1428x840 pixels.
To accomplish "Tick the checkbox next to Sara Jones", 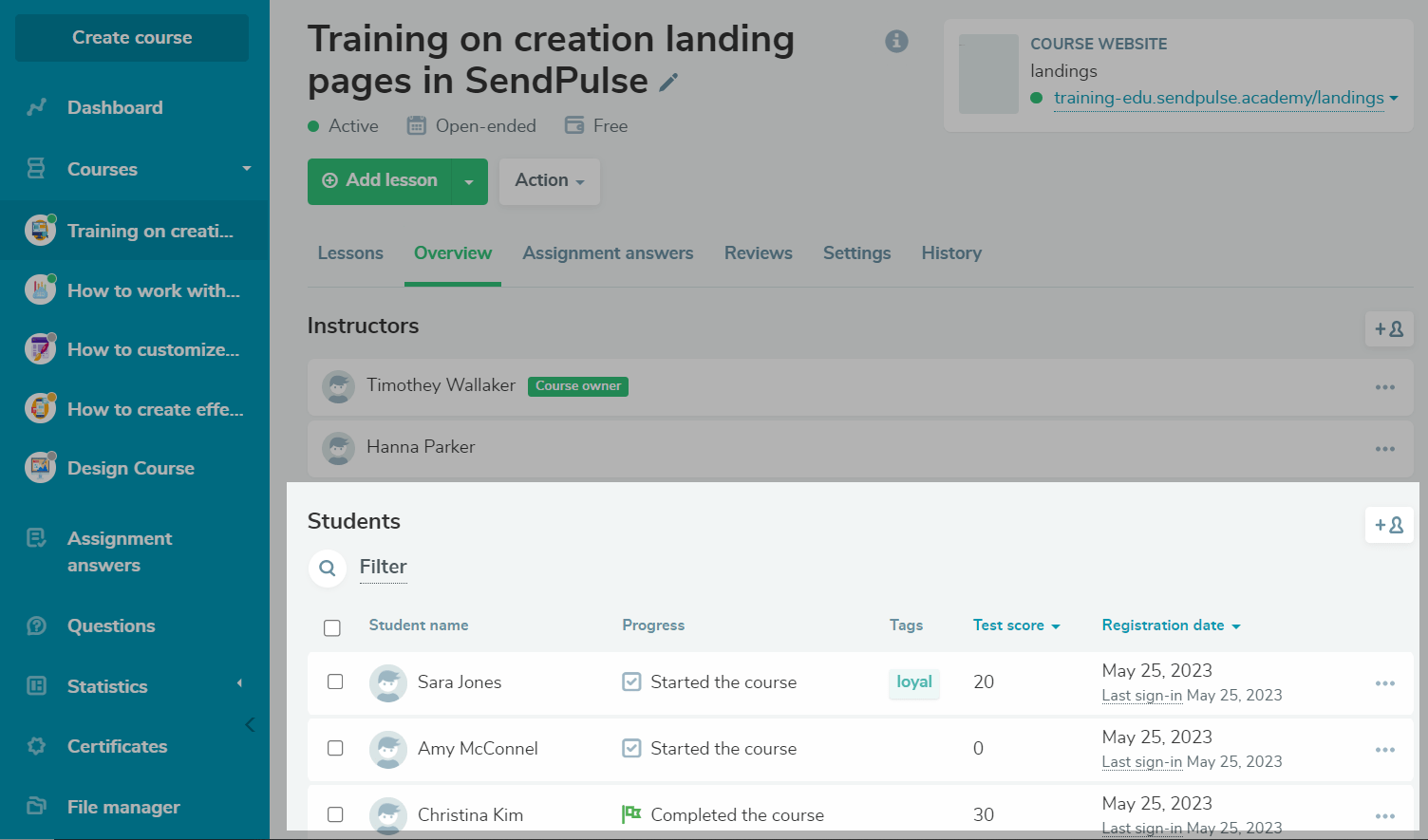I will coord(335,681).
